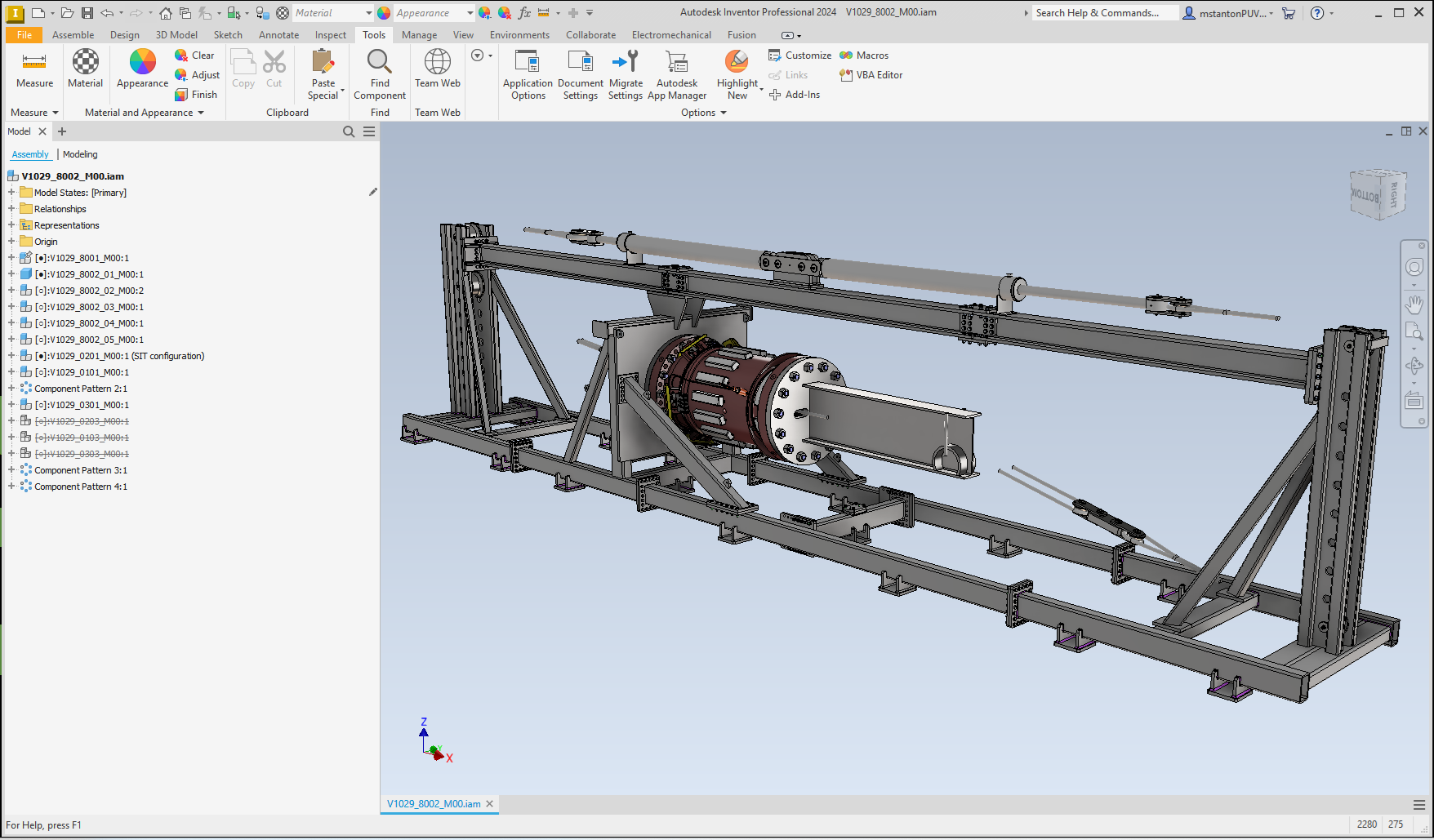The image size is (1434, 840).
Task: Search the model browser
Action: [349, 131]
